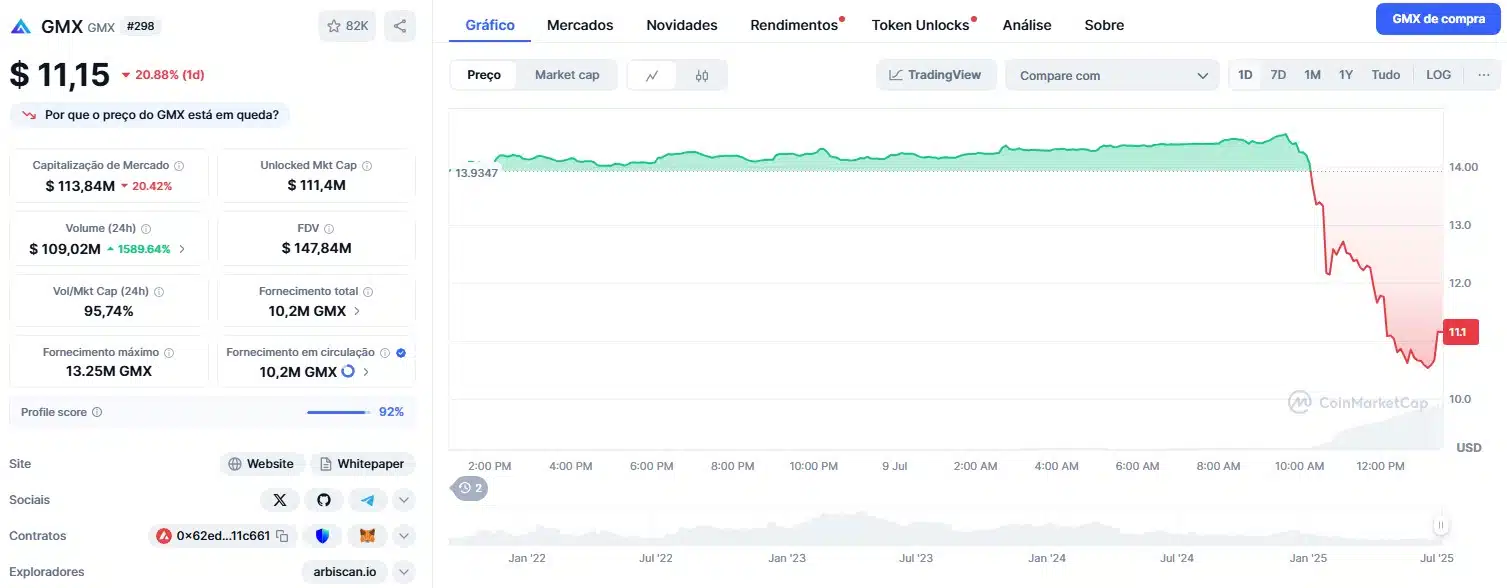Select the Preço chart toggle

(484, 75)
